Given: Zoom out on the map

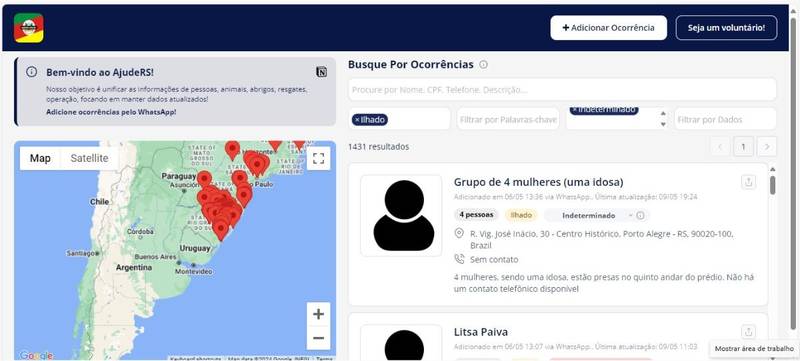Looking at the screenshot, I should tap(318, 338).
